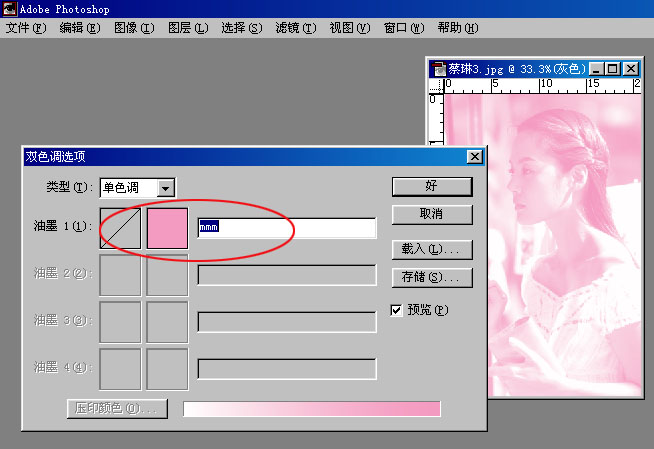Click the 油墨 1 ink name field

(287, 228)
